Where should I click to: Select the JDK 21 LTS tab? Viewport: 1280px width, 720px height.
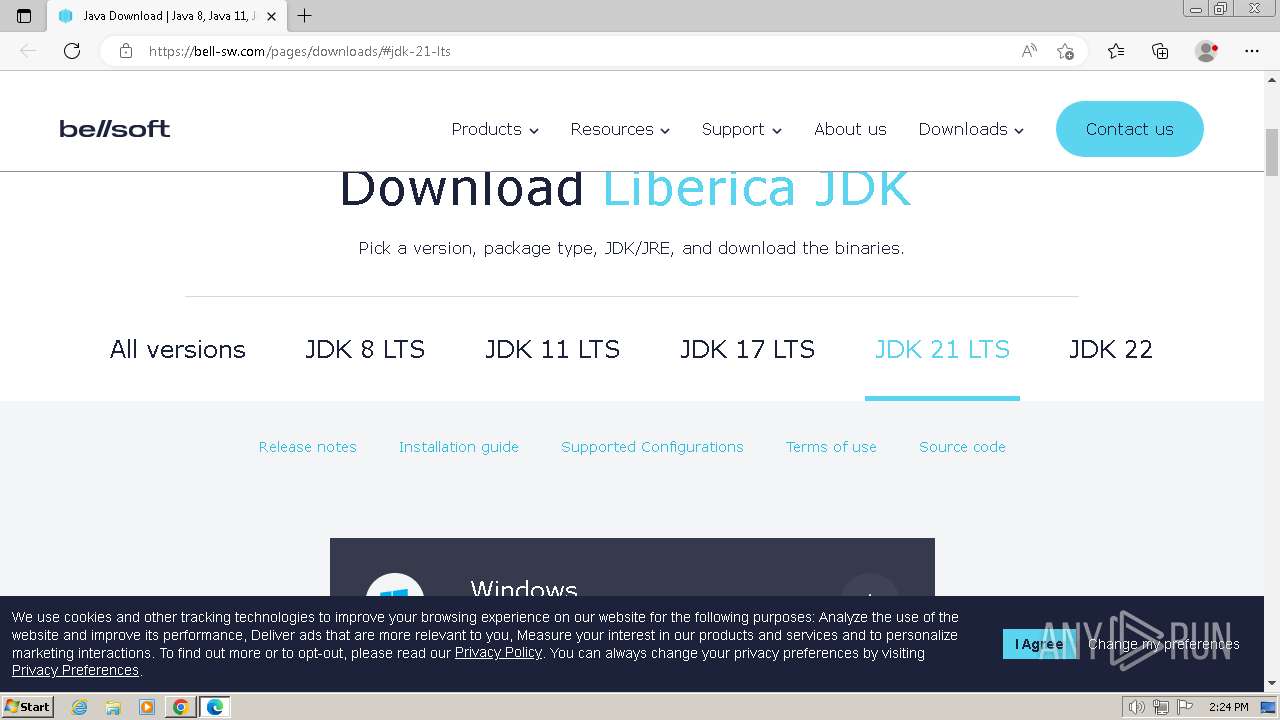[x=942, y=349]
